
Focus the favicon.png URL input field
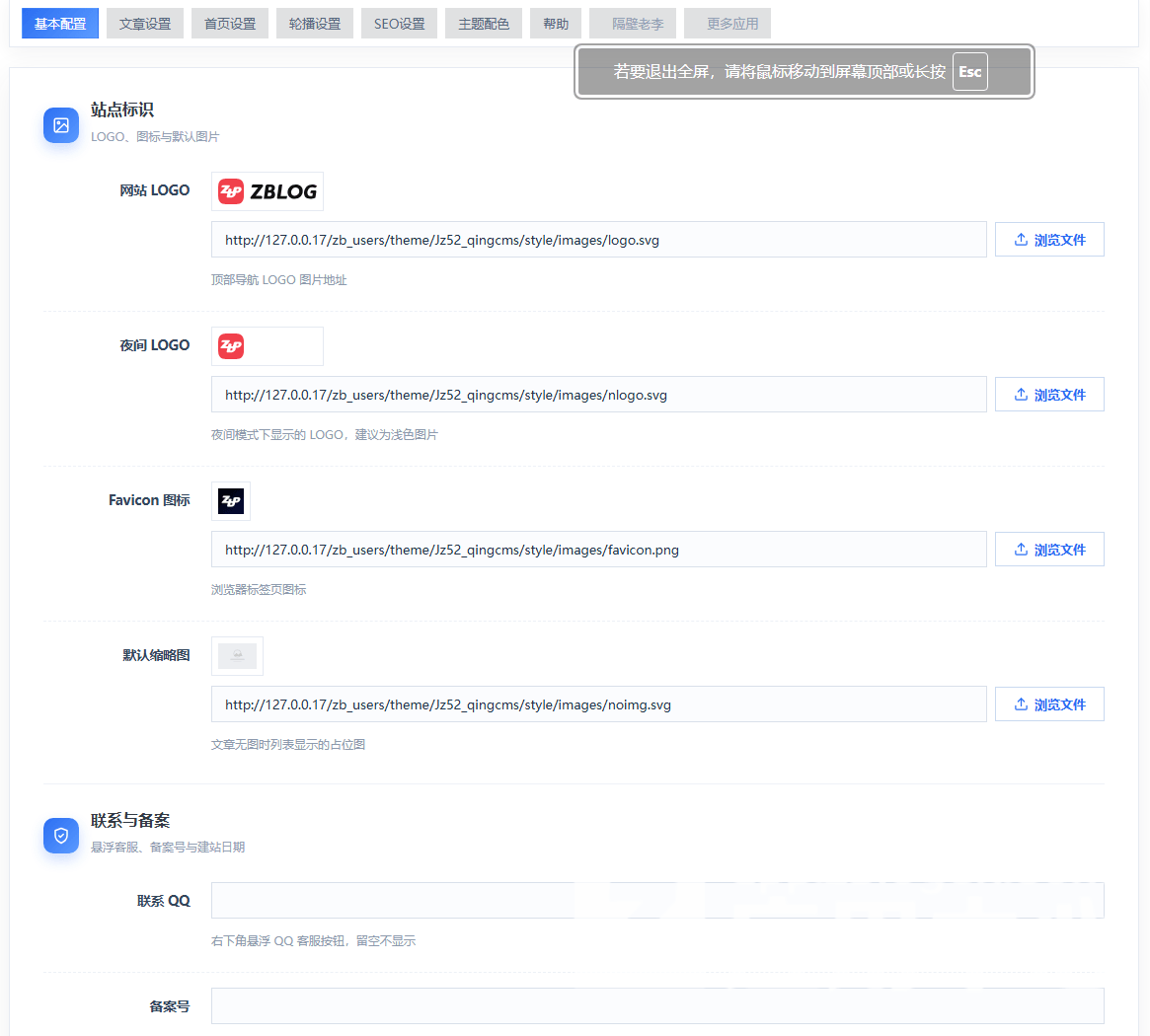(598, 550)
